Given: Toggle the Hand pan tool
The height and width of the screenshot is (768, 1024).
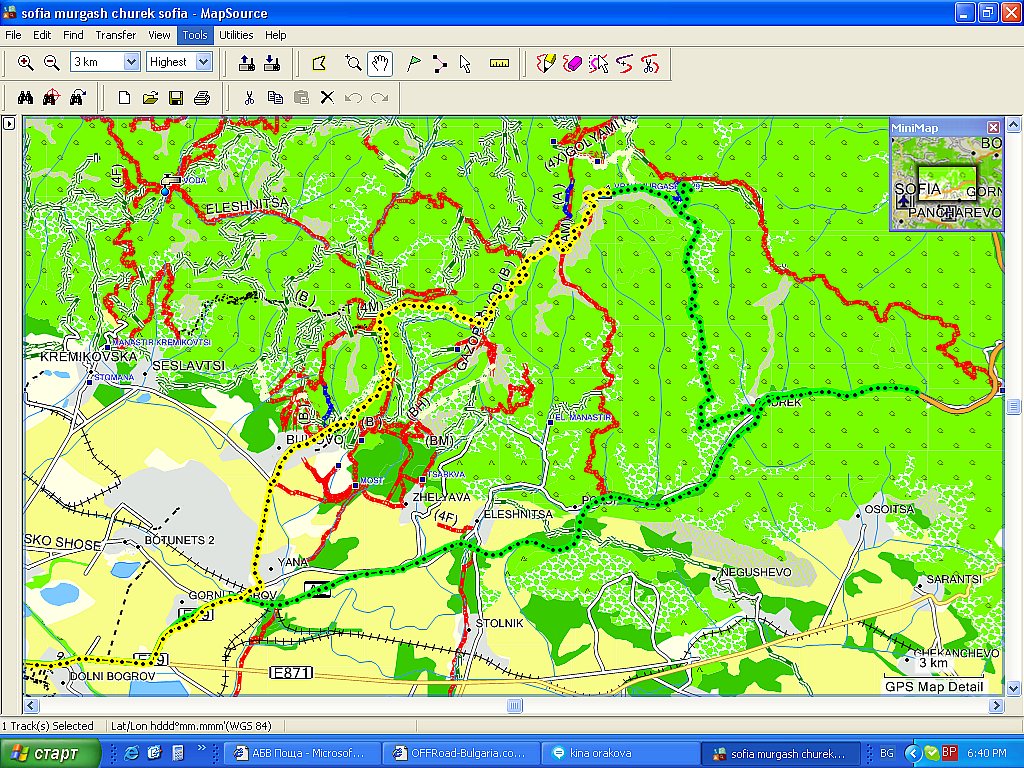Looking at the screenshot, I should click(x=380, y=63).
